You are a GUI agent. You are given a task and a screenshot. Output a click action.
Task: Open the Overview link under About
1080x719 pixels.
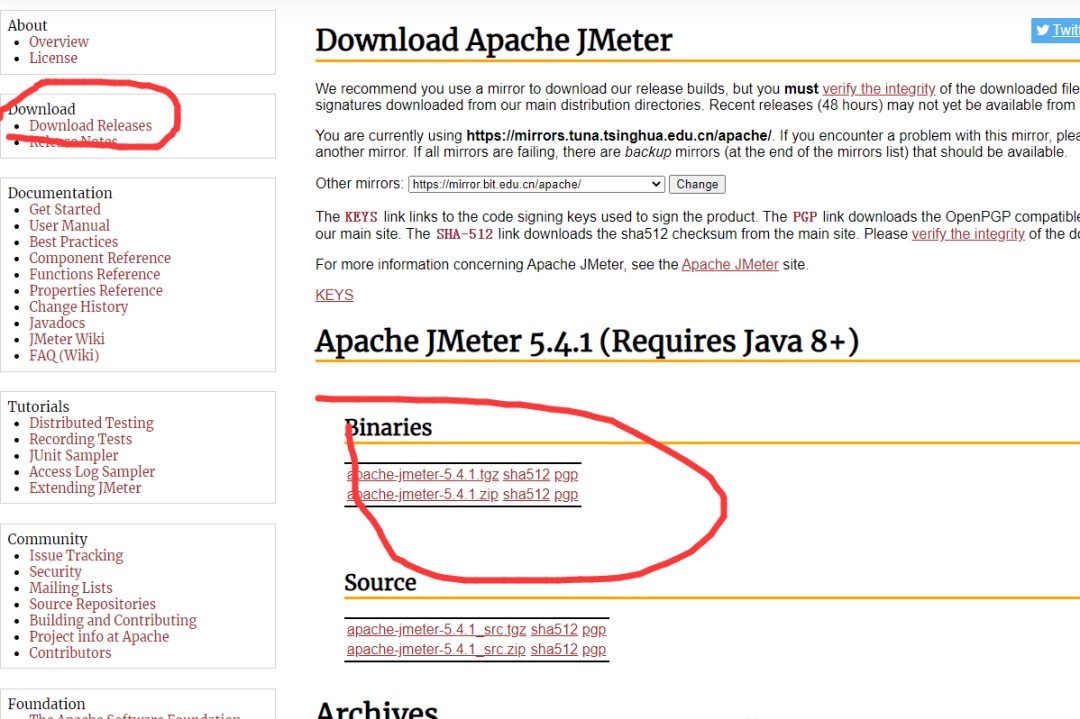pyautogui.click(x=59, y=42)
